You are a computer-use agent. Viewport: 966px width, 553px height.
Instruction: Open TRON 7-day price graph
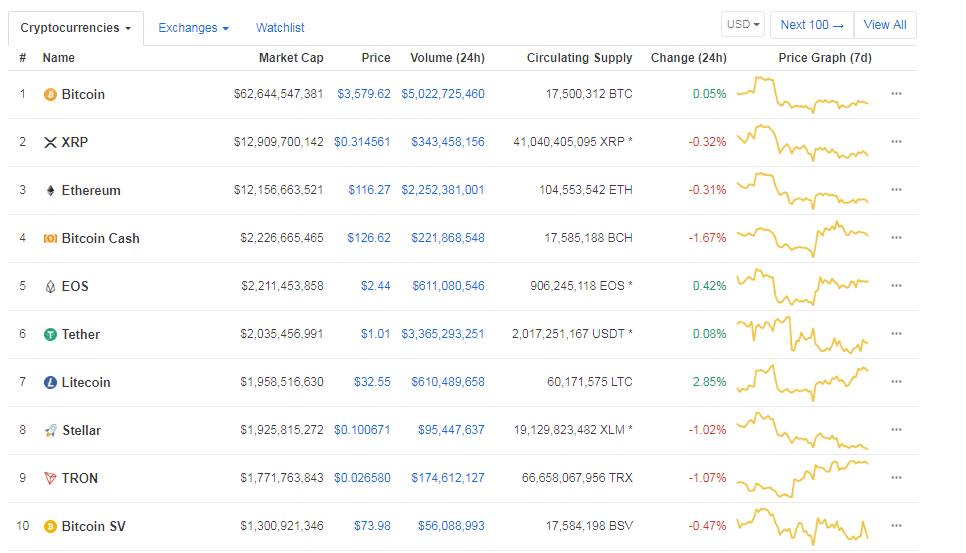click(803, 479)
